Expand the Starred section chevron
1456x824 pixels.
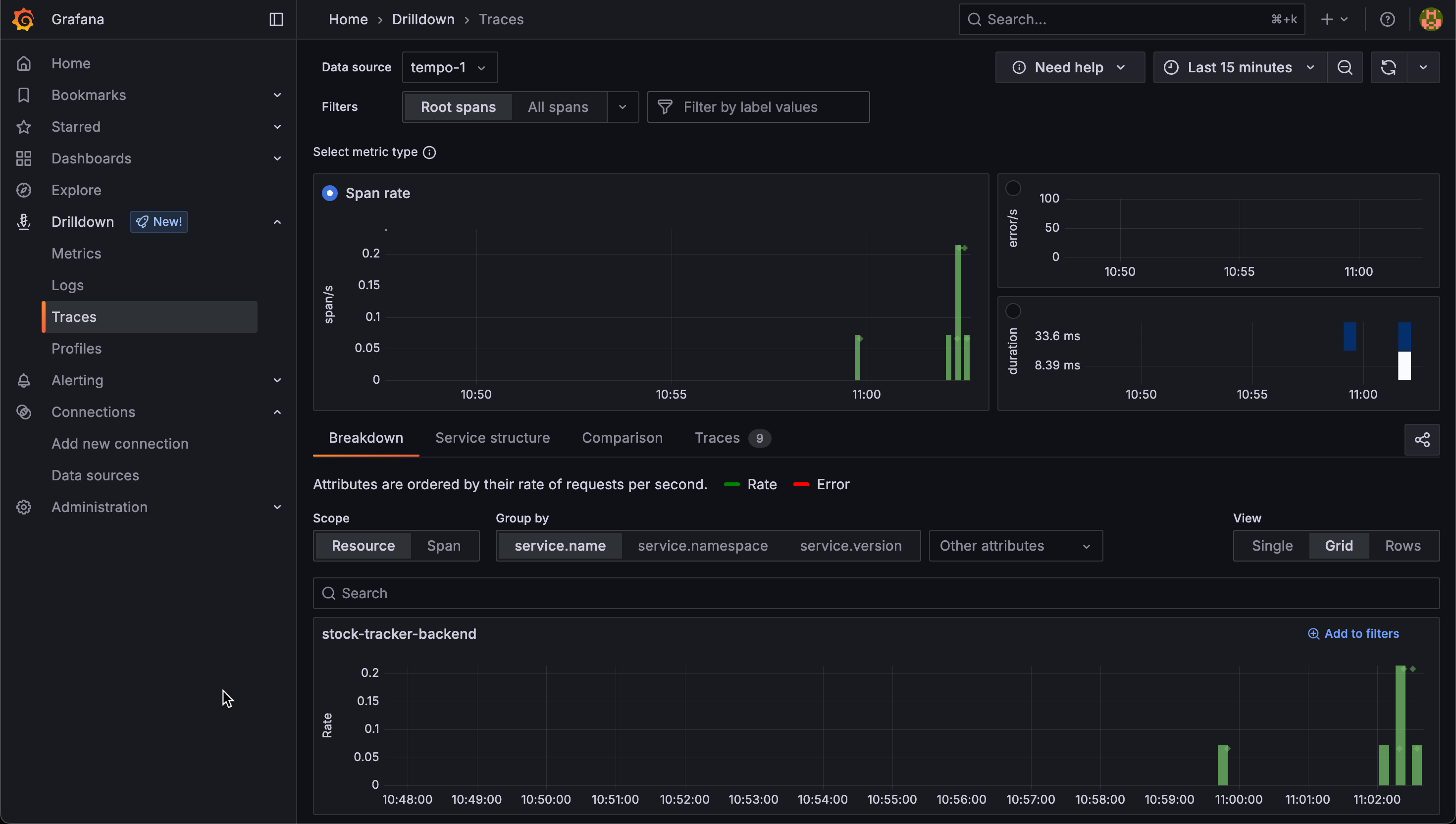click(x=277, y=127)
